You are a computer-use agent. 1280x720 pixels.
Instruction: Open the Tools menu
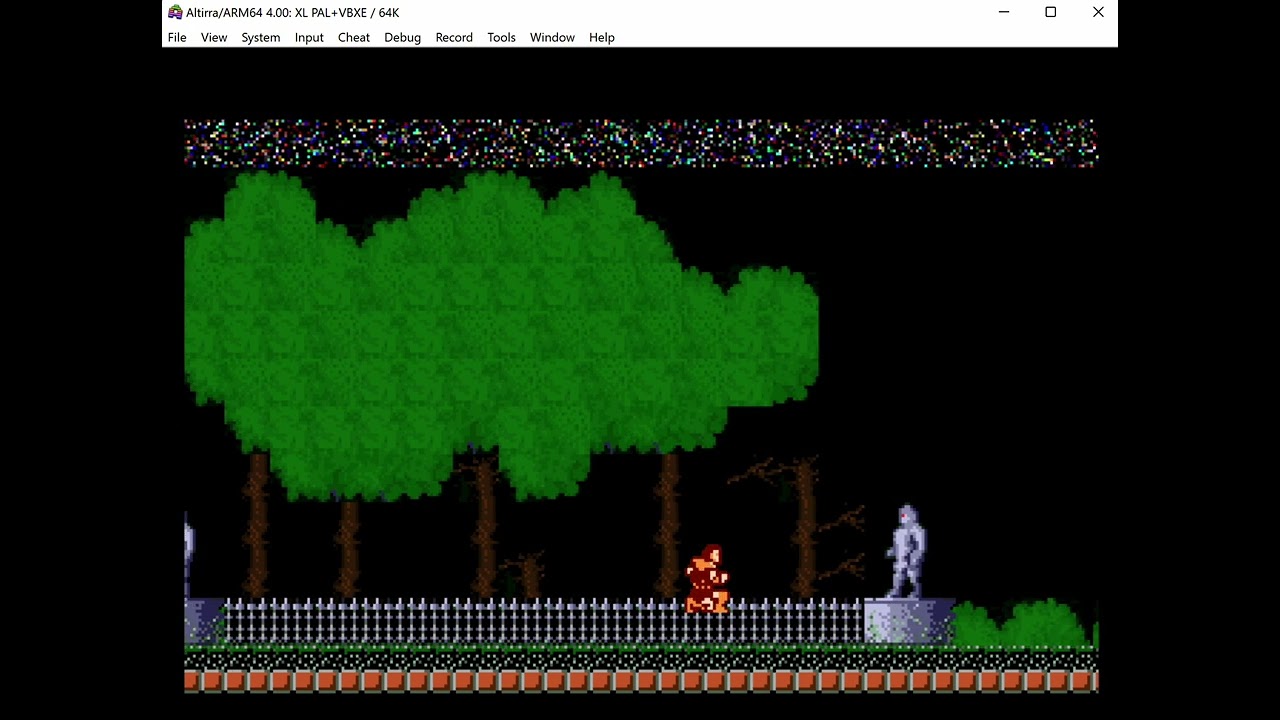pyautogui.click(x=501, y=37)
